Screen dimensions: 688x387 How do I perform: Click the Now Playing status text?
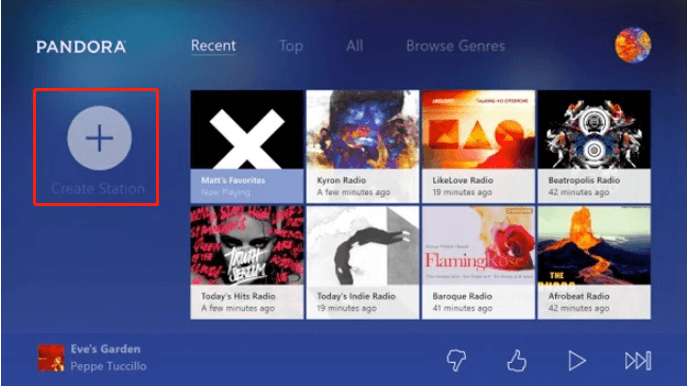point(226,192)
